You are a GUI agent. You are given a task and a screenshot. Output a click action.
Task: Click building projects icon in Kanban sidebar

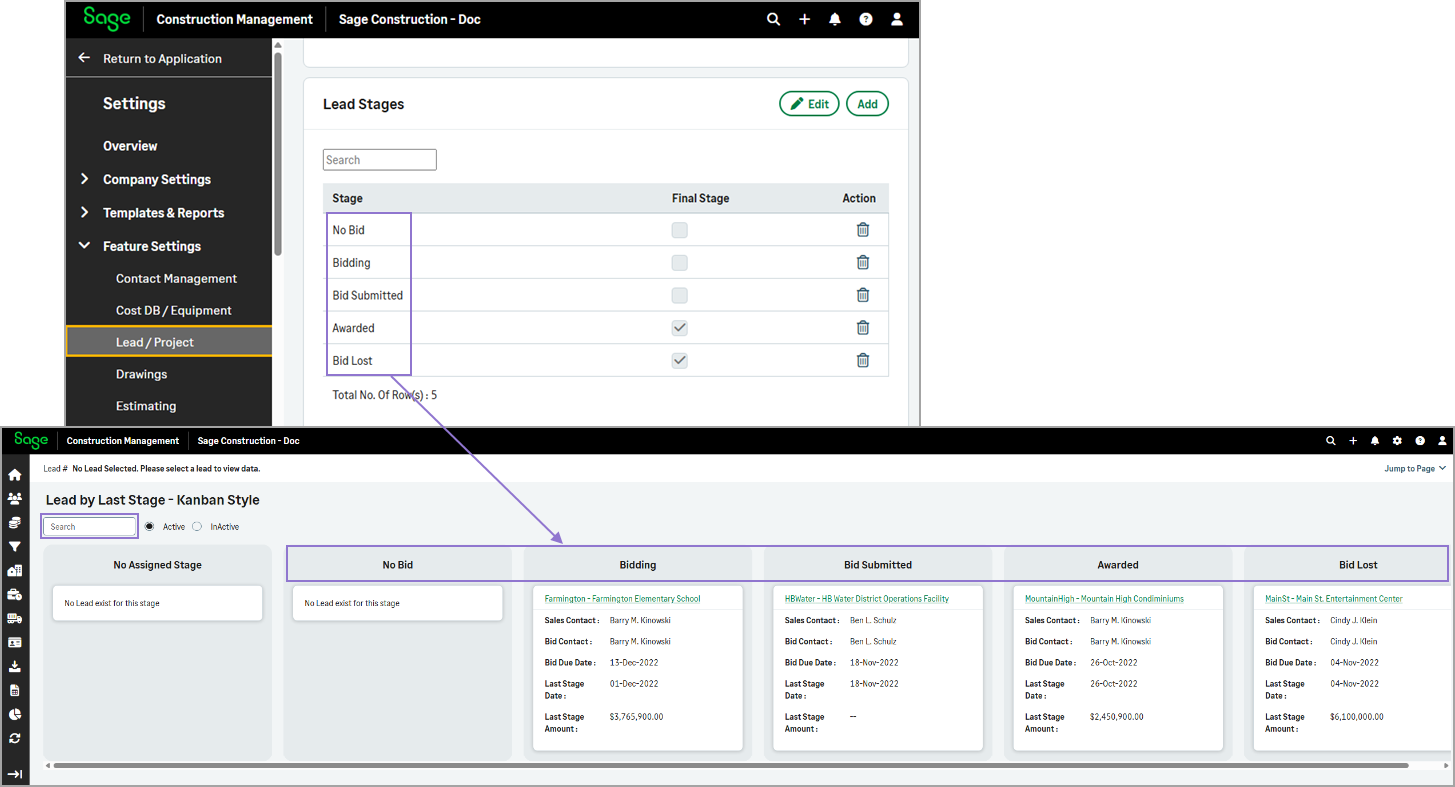tap(15, 571)
